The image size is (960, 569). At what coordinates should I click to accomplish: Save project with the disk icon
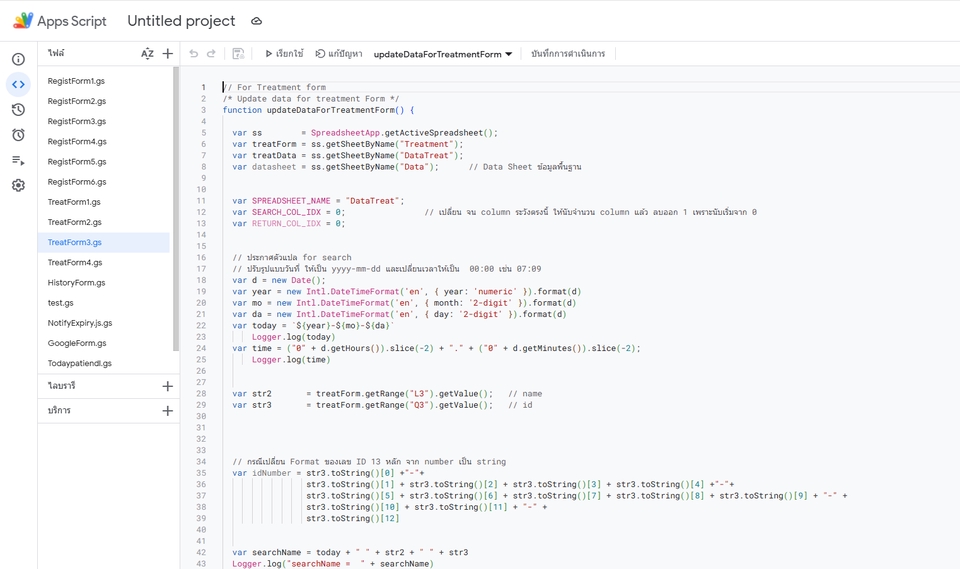239,53
